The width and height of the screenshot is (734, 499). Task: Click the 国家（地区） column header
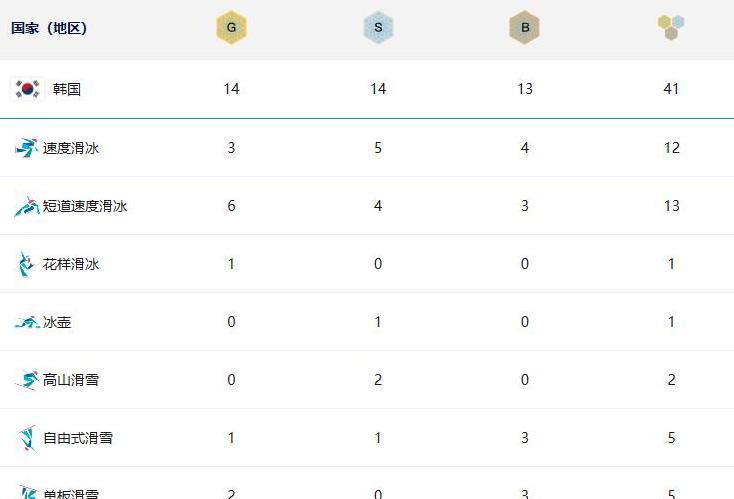coord(49,28)
